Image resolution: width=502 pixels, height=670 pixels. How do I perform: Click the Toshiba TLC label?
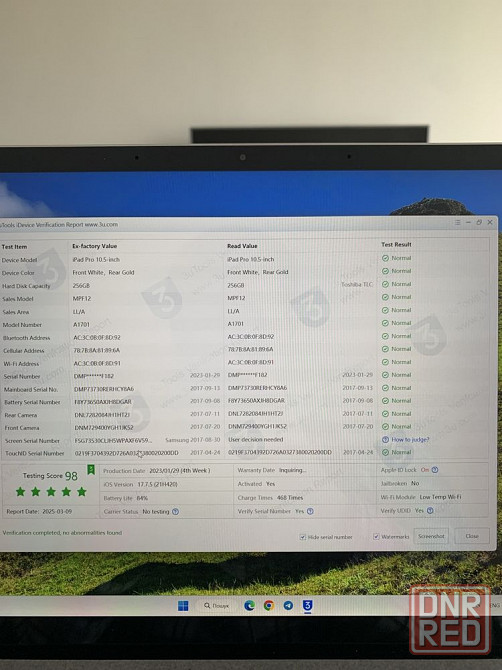[x=357, y=284]
